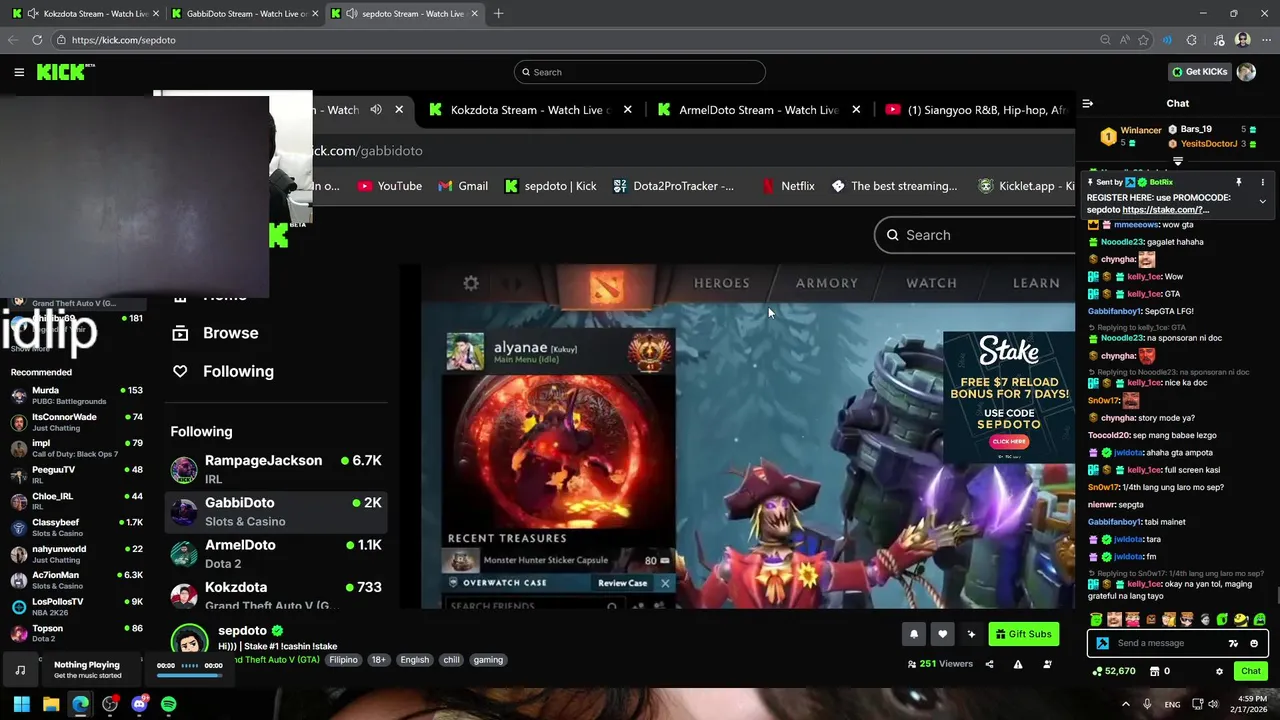Open the emote picker smiley icon
Viewport: 1280px width, 720px height.
coord(1254,643)
